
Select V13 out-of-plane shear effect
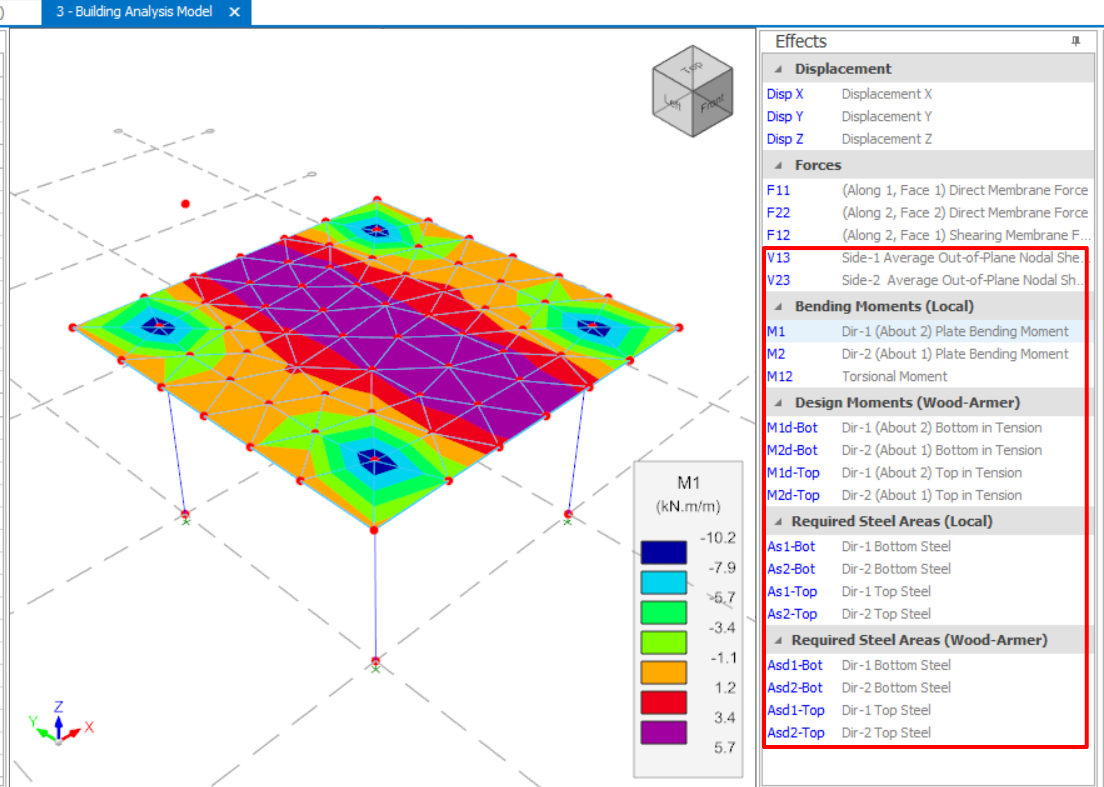coord(778,257)
